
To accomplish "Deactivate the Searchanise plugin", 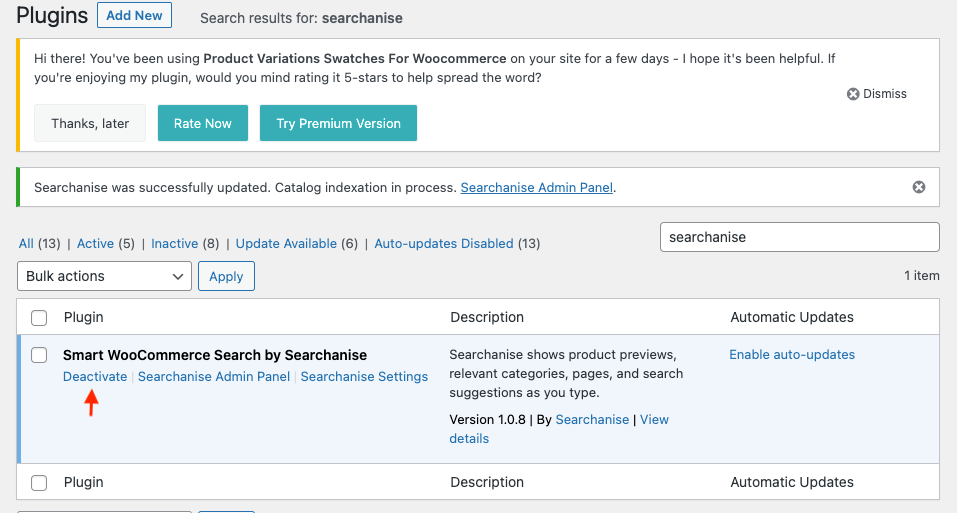I will coord(95,376).
